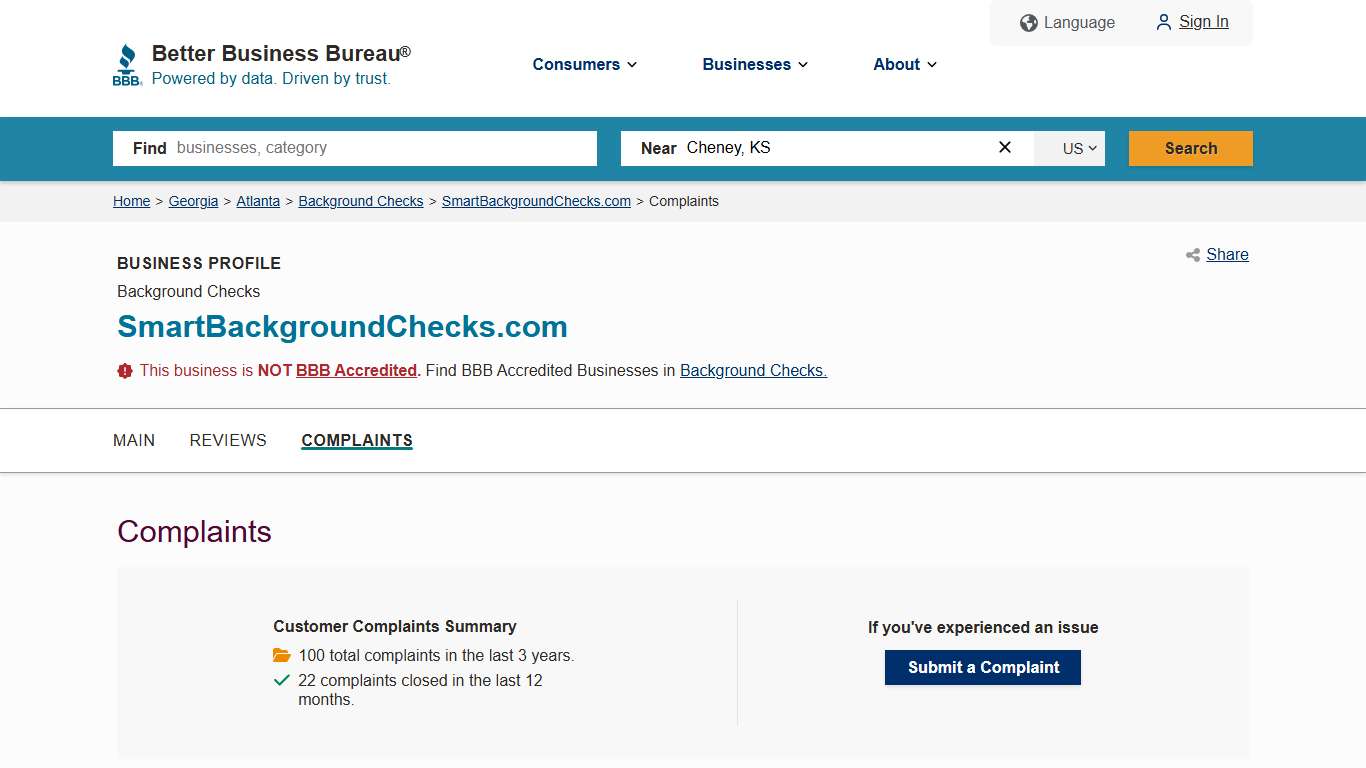Screen dimensions: 1366x768
Task: Switch to the REVIEWS tab
Action: (227, 440)
